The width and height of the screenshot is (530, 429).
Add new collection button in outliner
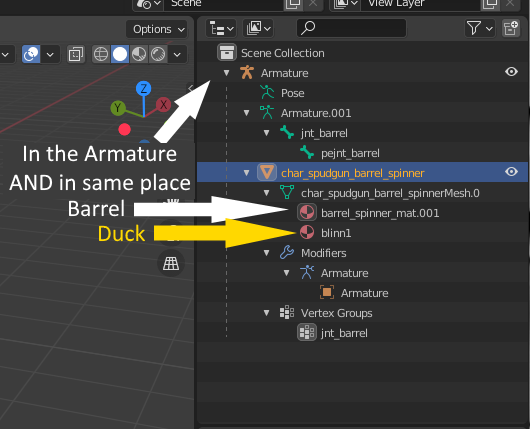tap(510, 28)
